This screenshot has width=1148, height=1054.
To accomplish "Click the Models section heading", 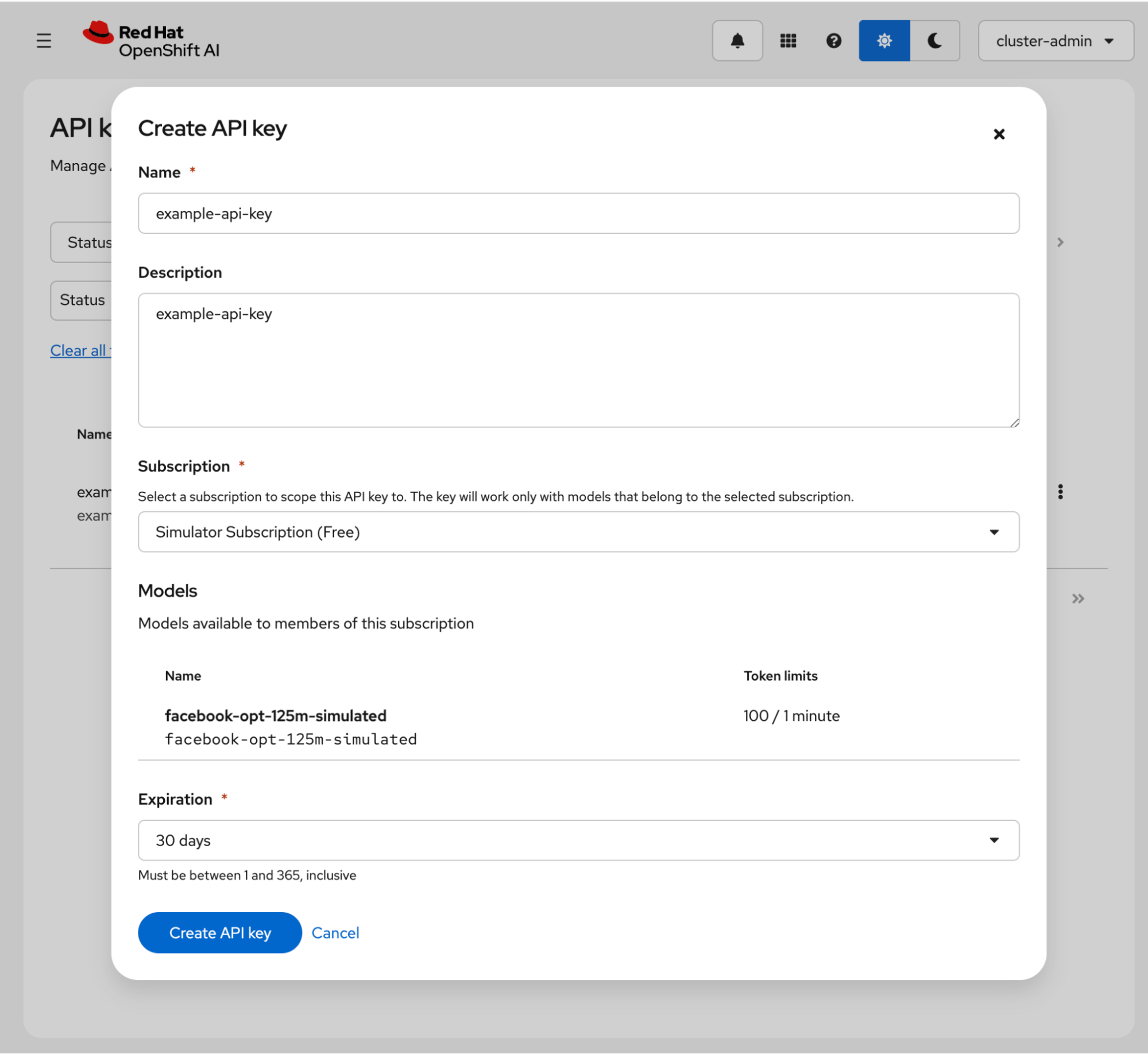I will coord(168,591).
